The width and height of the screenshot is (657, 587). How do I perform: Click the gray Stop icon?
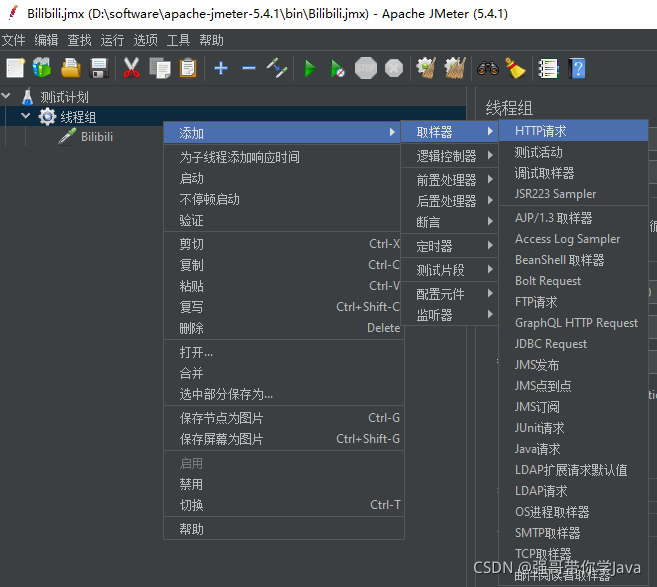[366, 68]
